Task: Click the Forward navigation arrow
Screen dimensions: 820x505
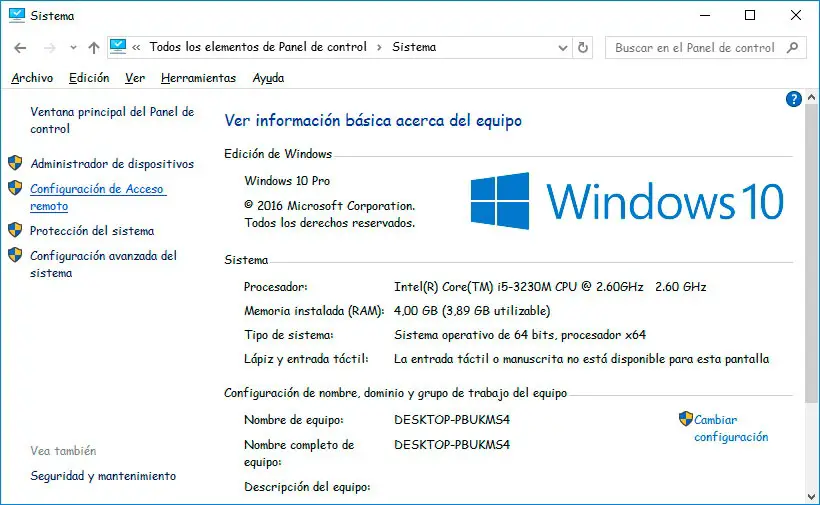Action: tap(50, 48)
